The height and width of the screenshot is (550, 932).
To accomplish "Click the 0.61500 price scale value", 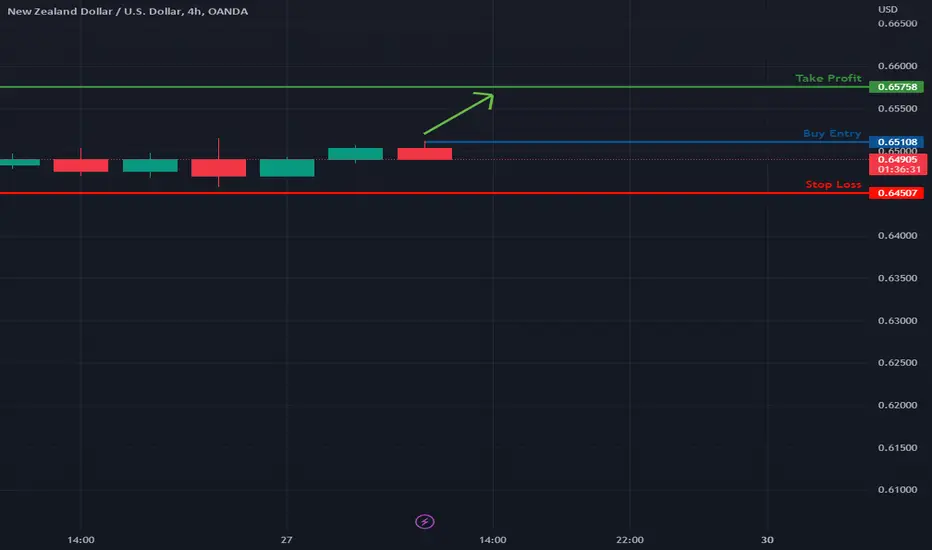I will [x=897, y=448].
